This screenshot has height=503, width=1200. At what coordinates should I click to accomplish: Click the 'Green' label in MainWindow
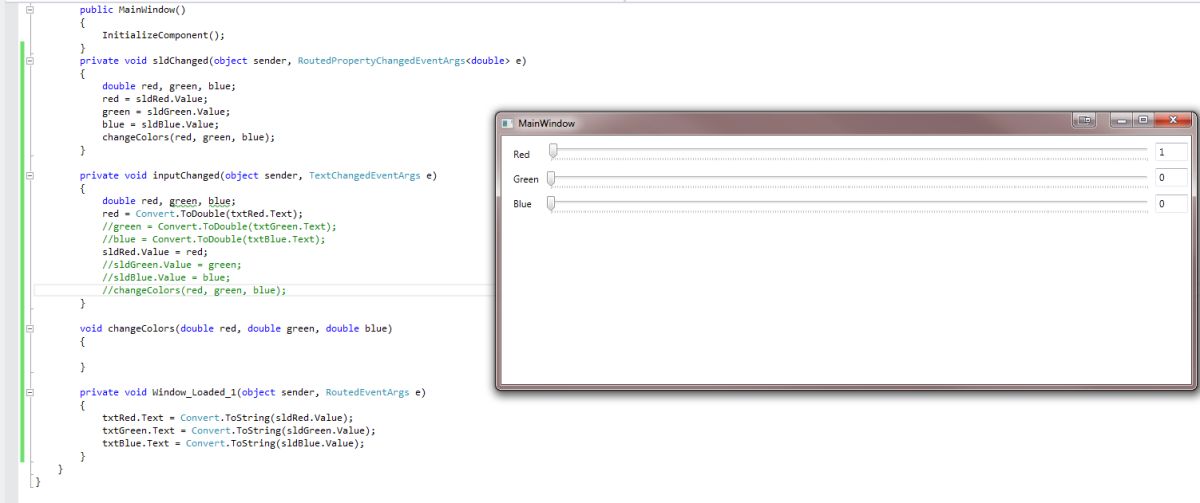pyautogui.click(x=526, y=180)
